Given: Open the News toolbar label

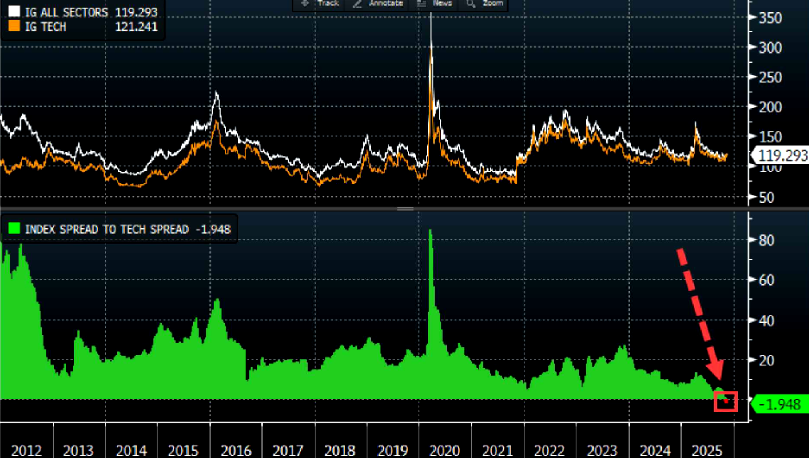Looking at the screenshot, I should coord(441,4).
